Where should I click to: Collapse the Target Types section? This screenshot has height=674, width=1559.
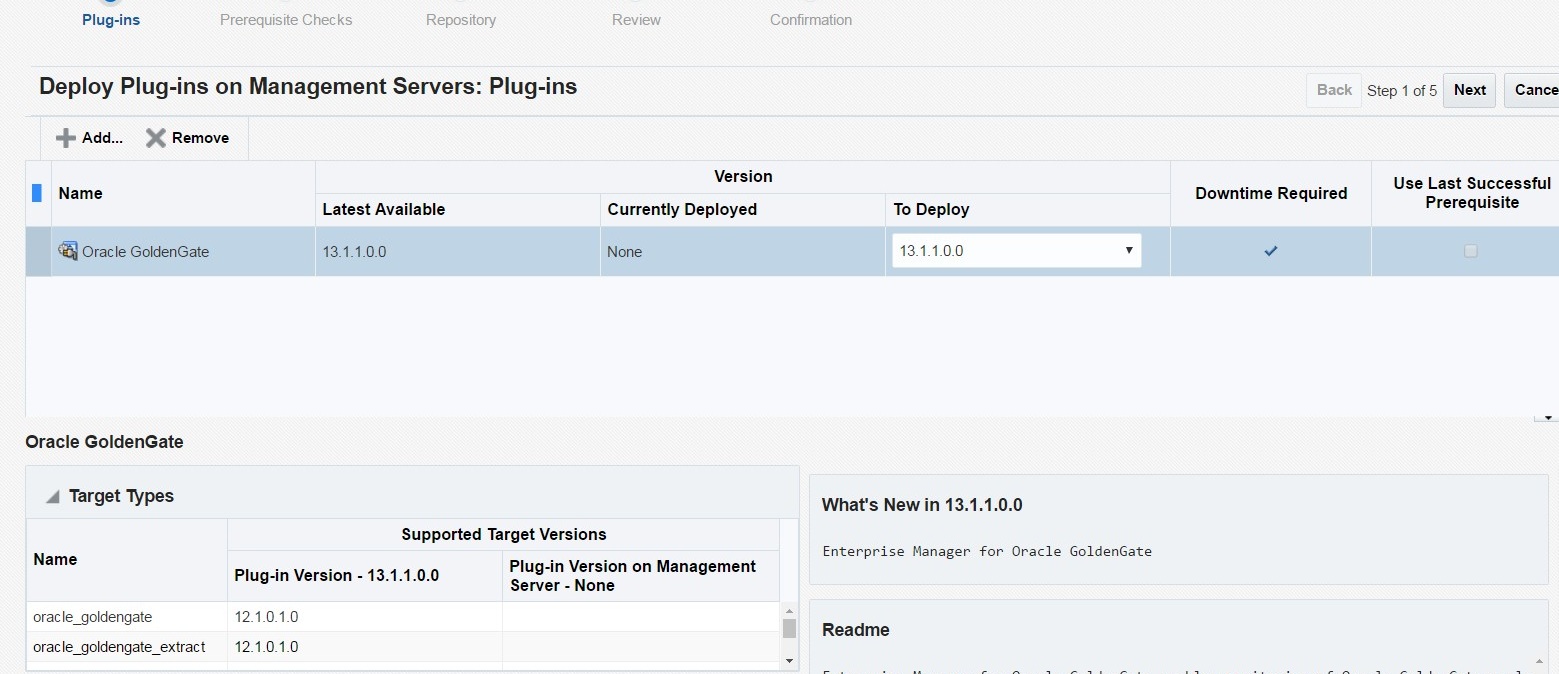tap(53, 497)
